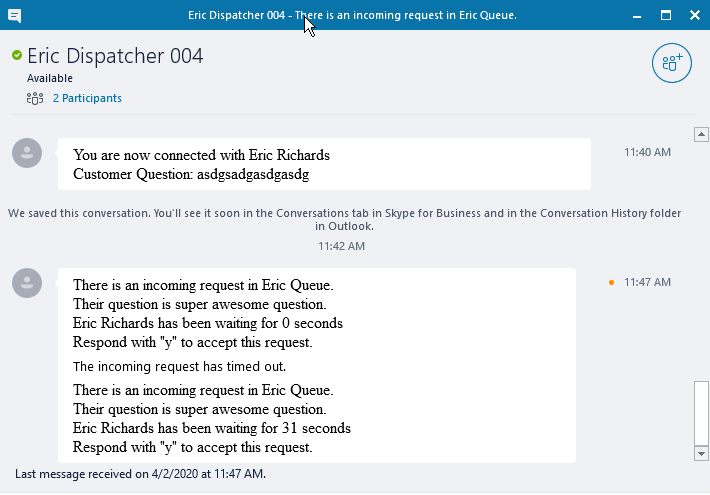Screen dimensions: 710x495
Task: Click the orange unread dot near 11:47 AM
Action: pos(611,283)
